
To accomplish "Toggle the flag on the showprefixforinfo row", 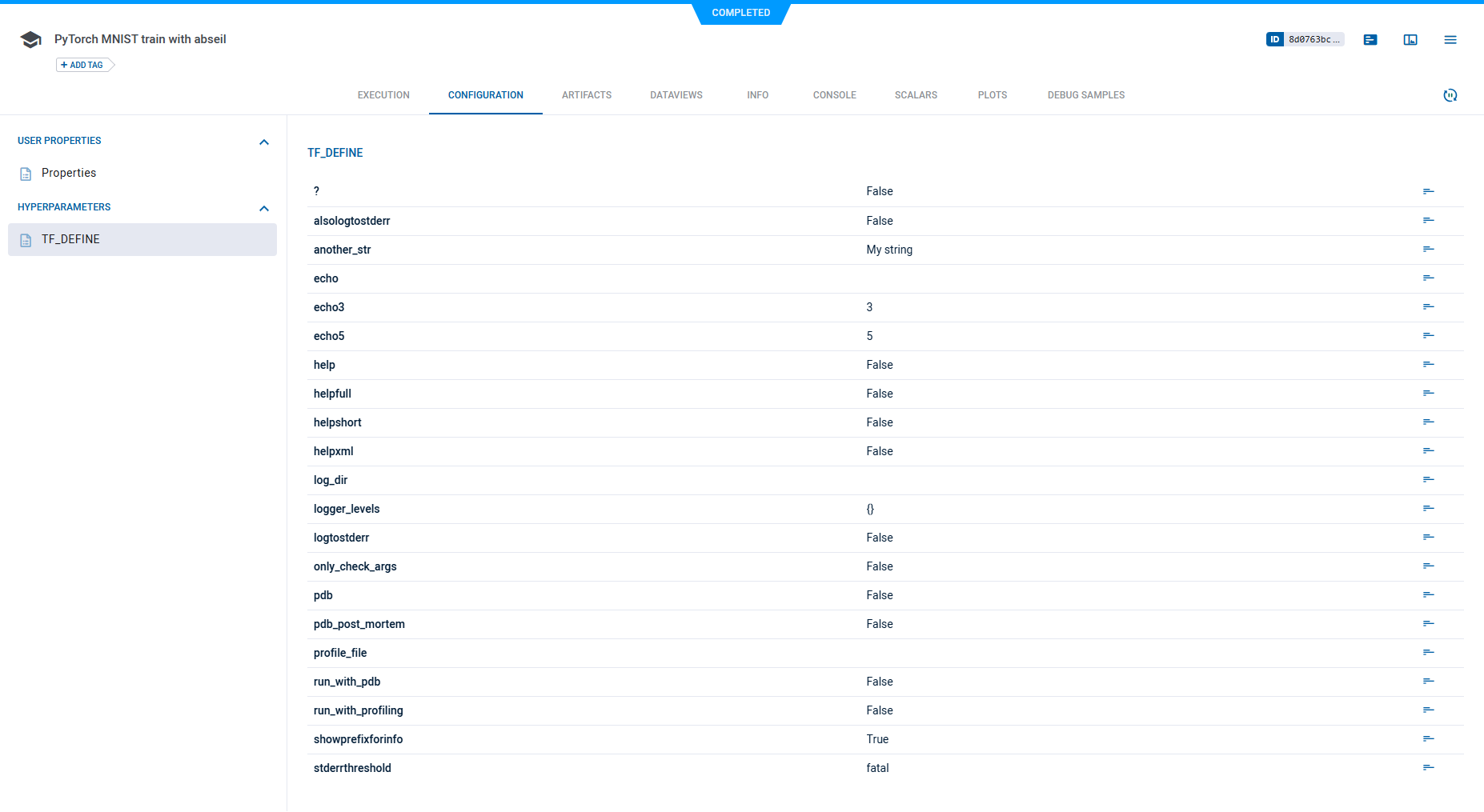I will pos(1429,738).
